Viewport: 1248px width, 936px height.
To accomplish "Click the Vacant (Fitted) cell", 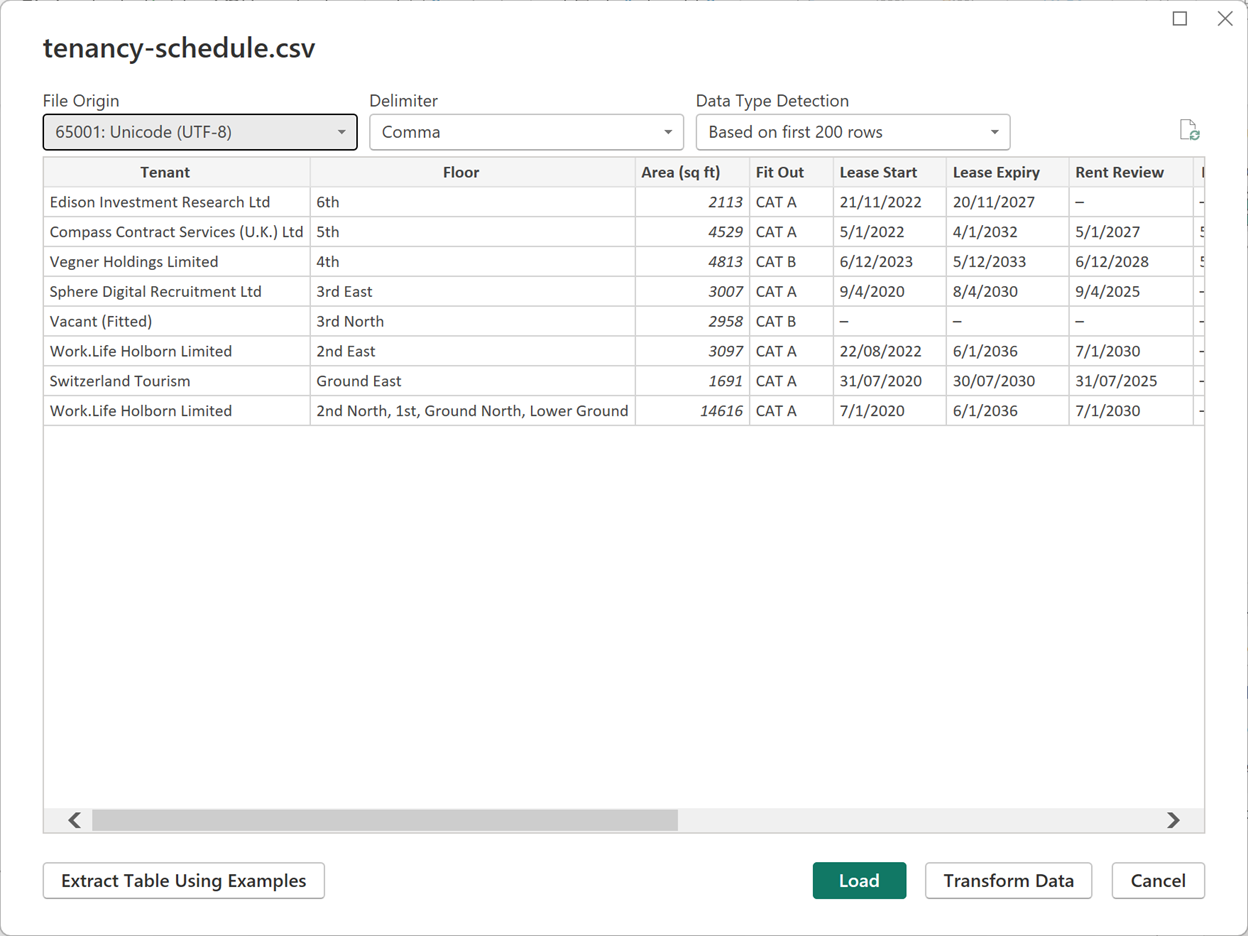I will coord(177,322).
